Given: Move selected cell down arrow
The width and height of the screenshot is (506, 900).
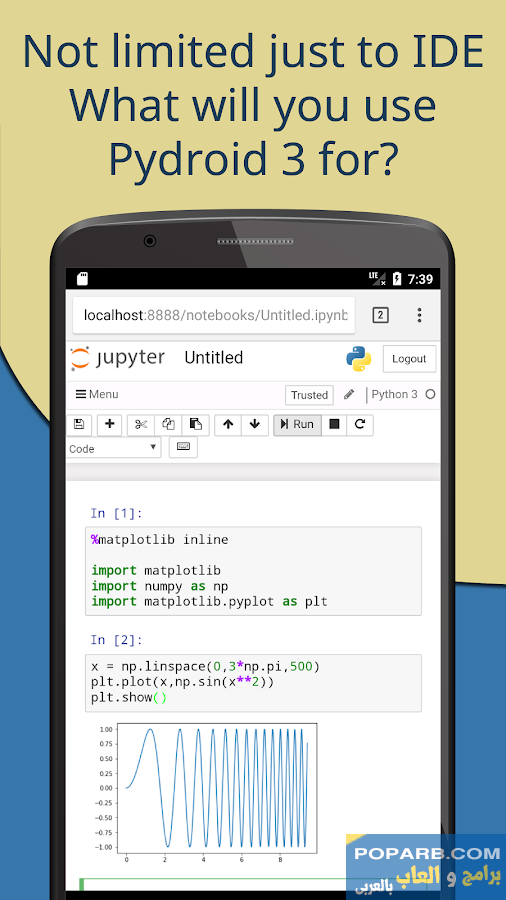Looking at the screenshot, I should (x=255, y=425).
